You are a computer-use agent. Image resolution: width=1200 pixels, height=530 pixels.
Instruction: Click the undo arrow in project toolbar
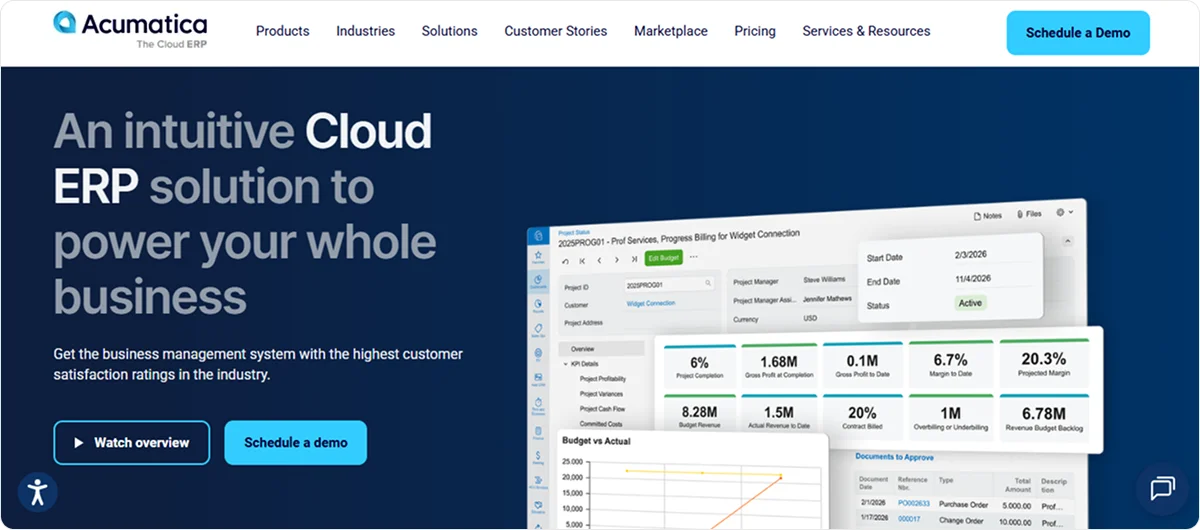click(565, 261)
